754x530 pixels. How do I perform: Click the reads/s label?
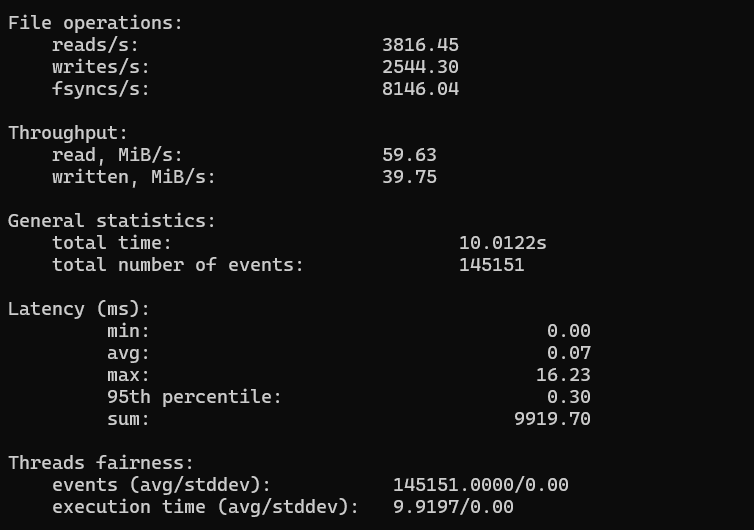coord(95,45)
